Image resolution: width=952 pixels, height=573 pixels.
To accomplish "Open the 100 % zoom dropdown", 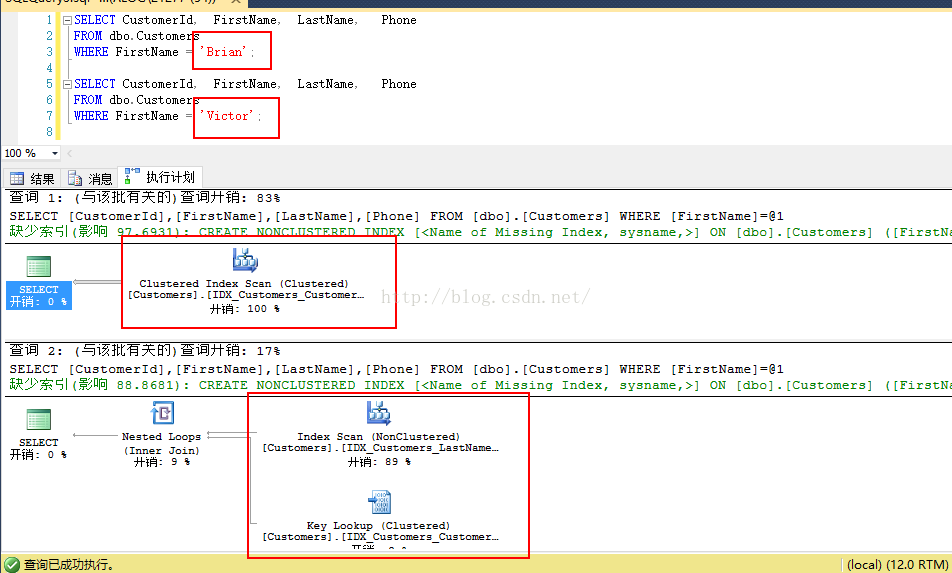I will point(55,153).
